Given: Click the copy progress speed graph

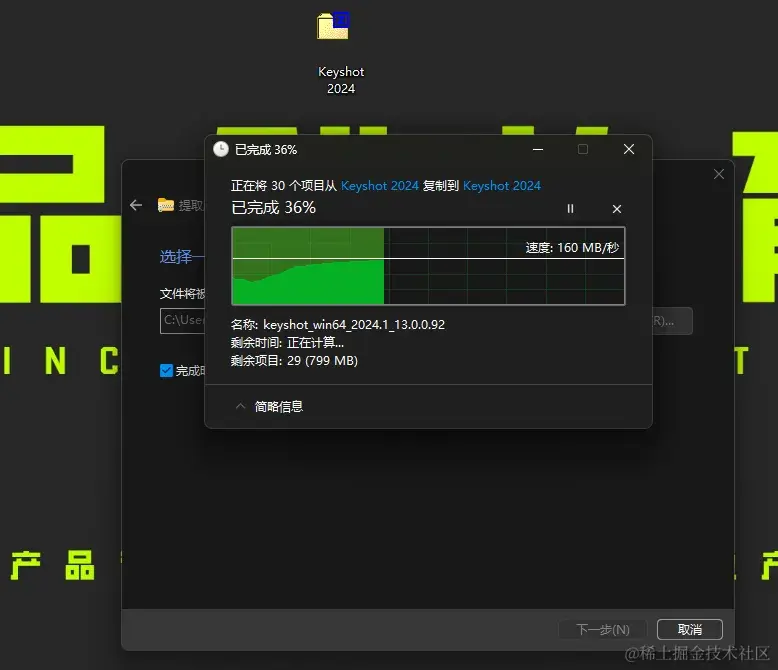Looking at the screenshot, I should pyautogui.click(x=428, y=266).
